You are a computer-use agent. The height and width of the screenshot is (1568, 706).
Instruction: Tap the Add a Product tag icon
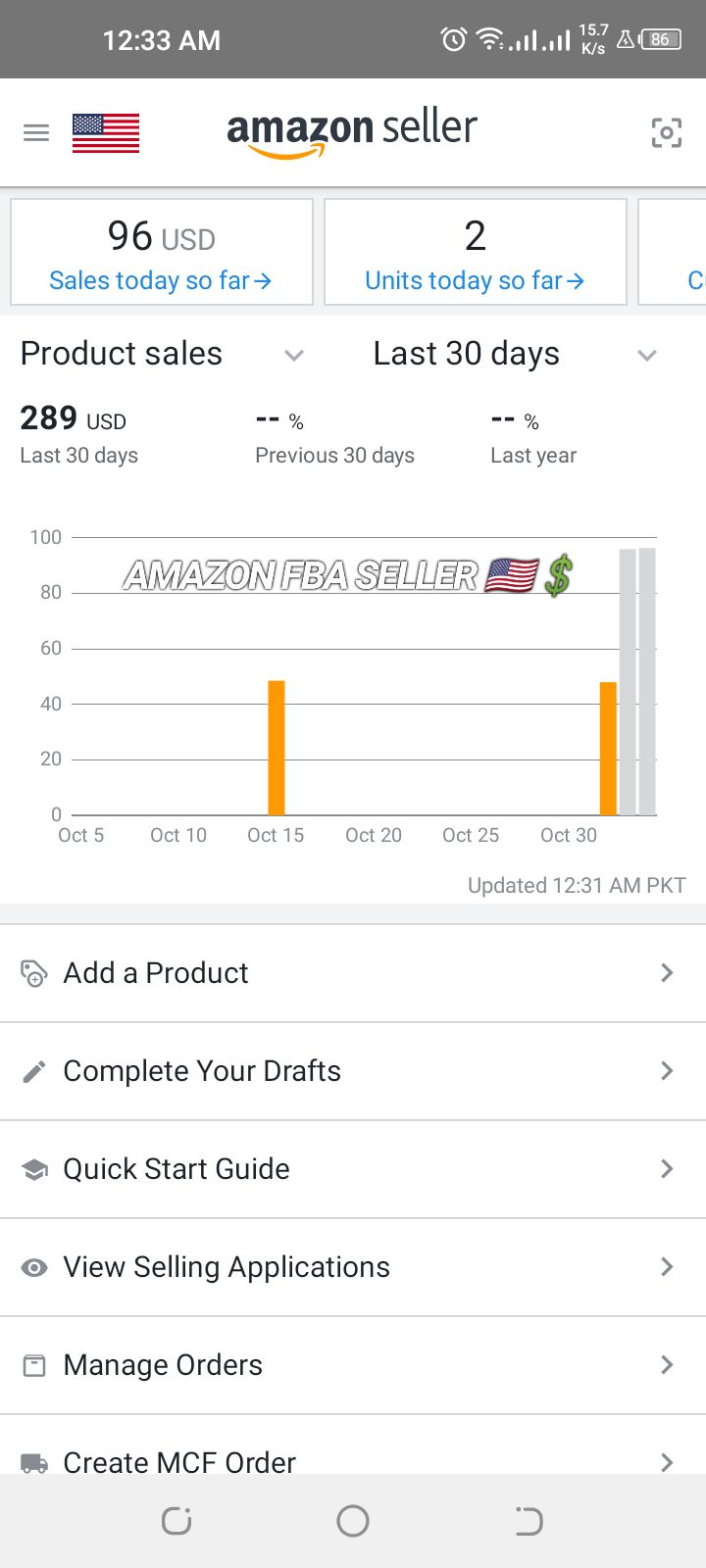[x=34, y=973]
